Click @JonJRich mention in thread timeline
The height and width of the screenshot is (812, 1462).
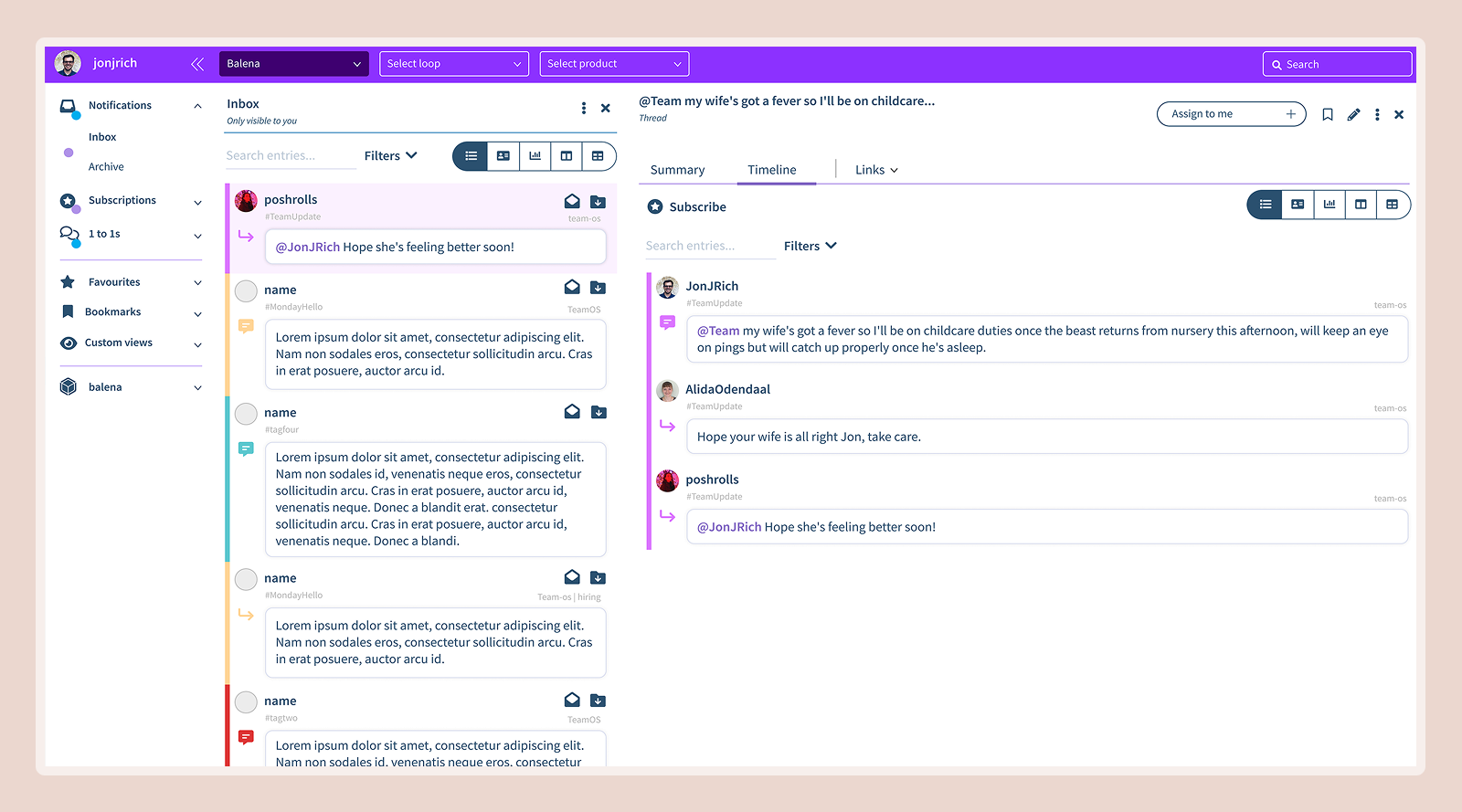(x=729, y=527)
